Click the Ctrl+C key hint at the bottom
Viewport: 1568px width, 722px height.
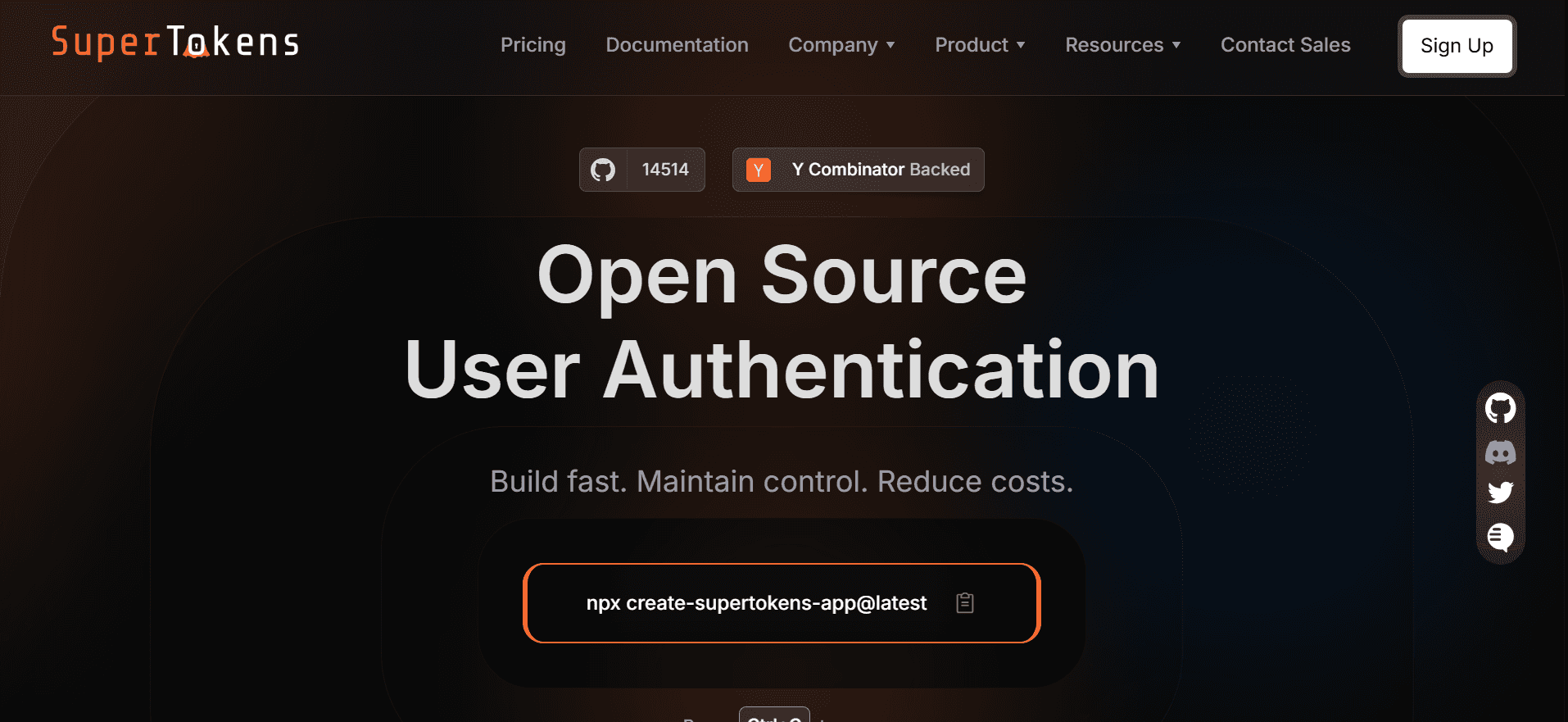(x=774, y=715)
